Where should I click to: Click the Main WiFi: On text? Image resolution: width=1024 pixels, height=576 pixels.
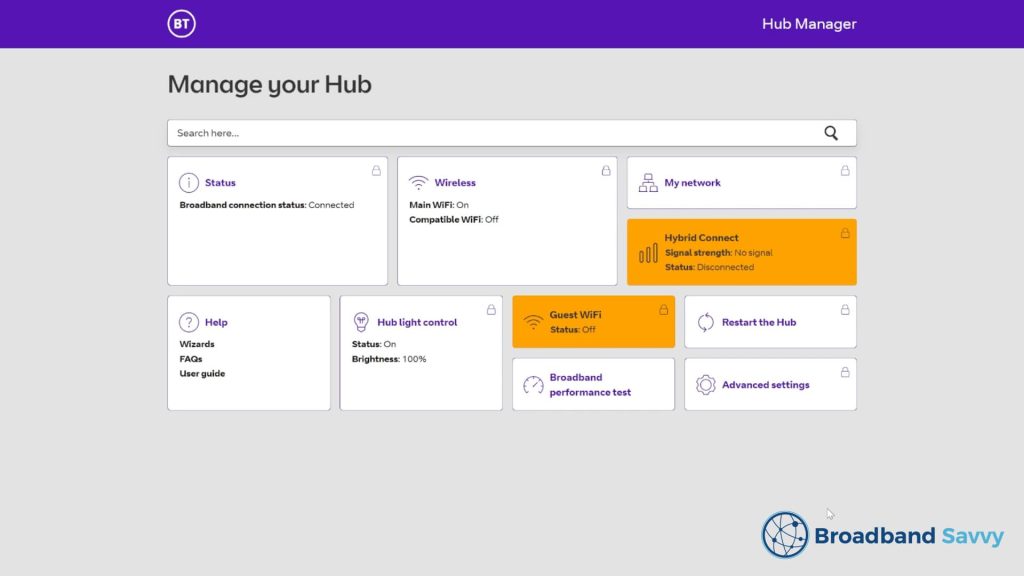point(439,205)
